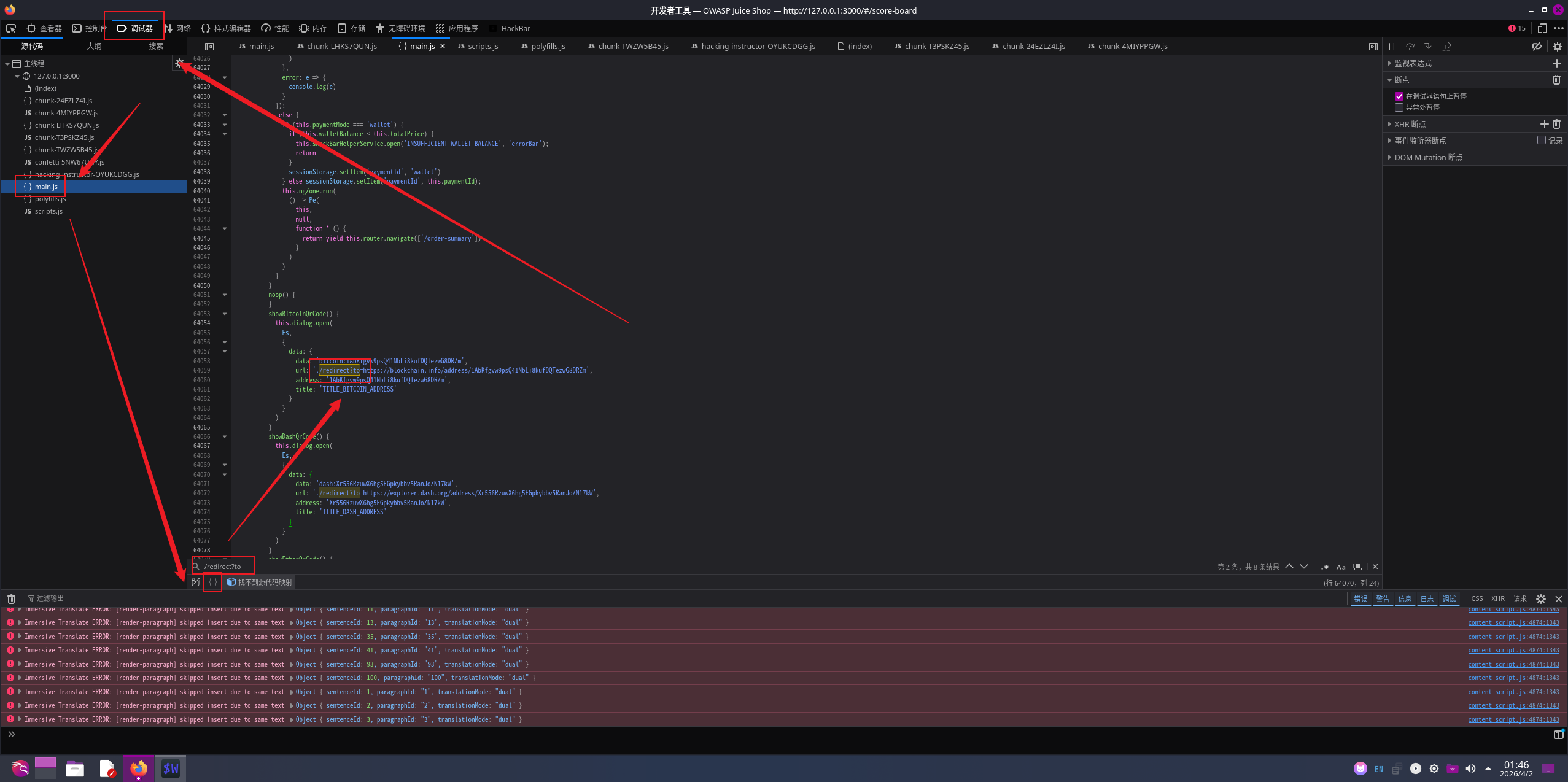
Task: Delete all XHR breakpoints with trash icon
Action: [1556, 124]
